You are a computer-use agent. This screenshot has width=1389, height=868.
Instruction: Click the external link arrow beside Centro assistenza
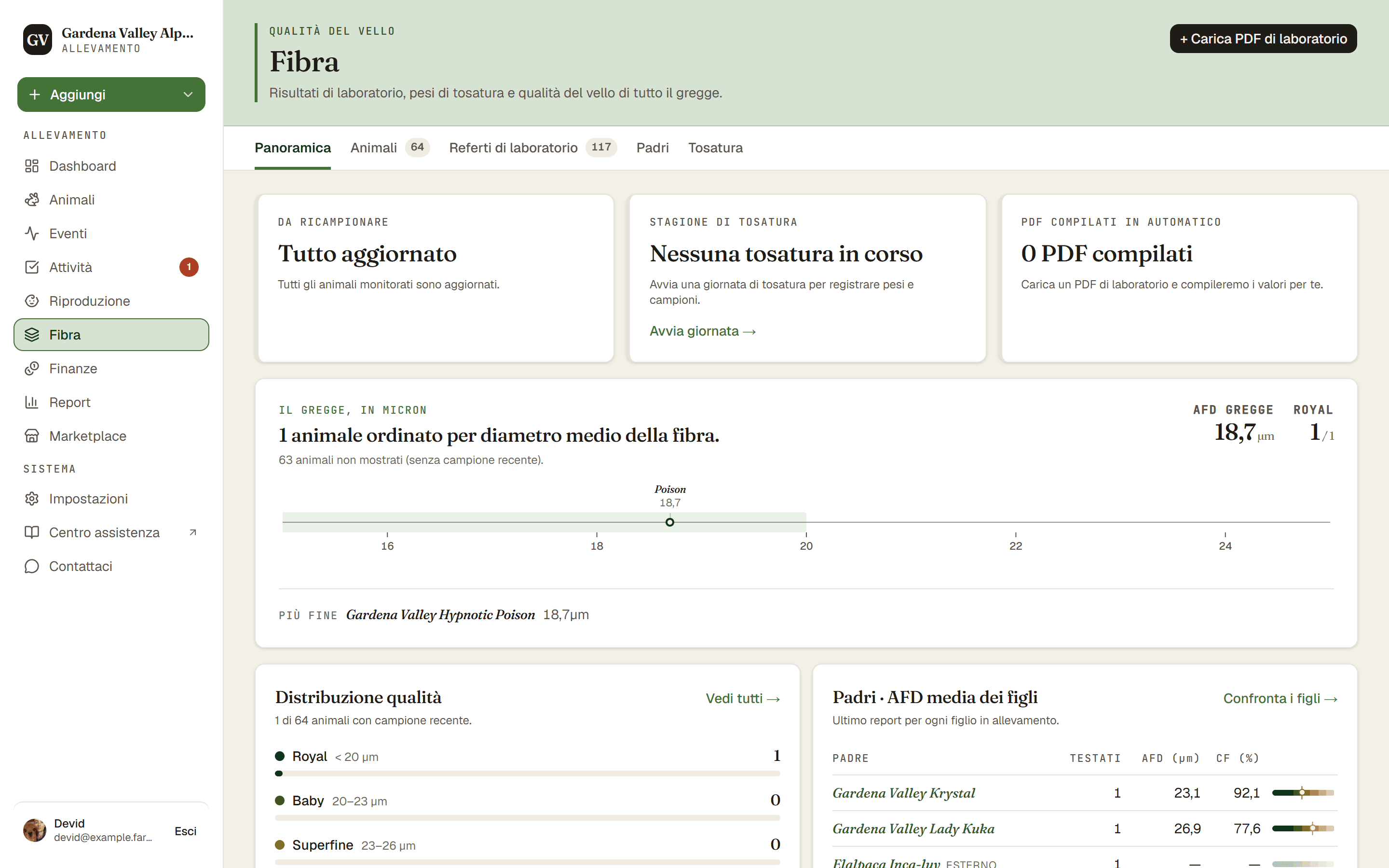[193, 533]
